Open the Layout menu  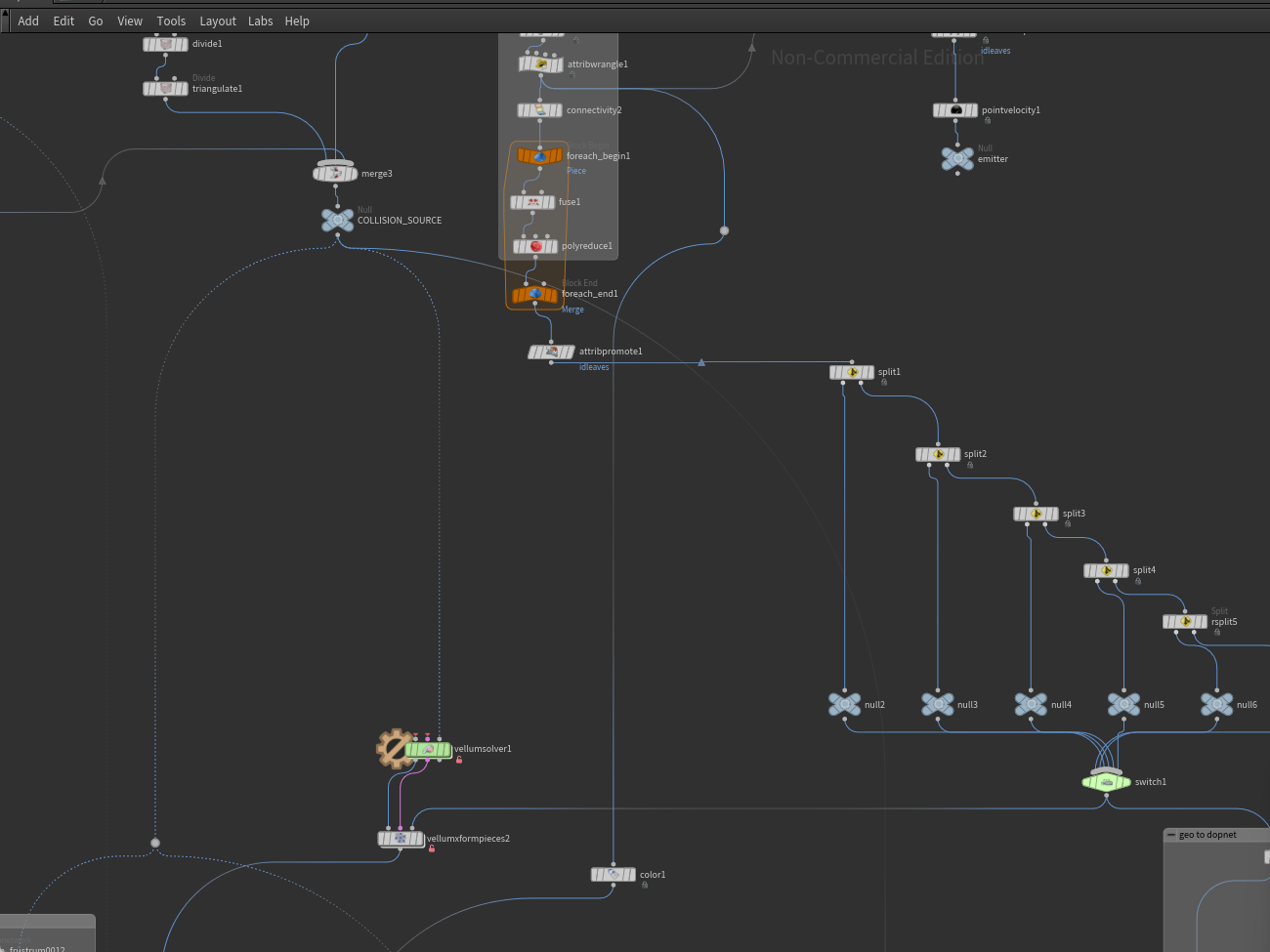click(x=218, y=21)
